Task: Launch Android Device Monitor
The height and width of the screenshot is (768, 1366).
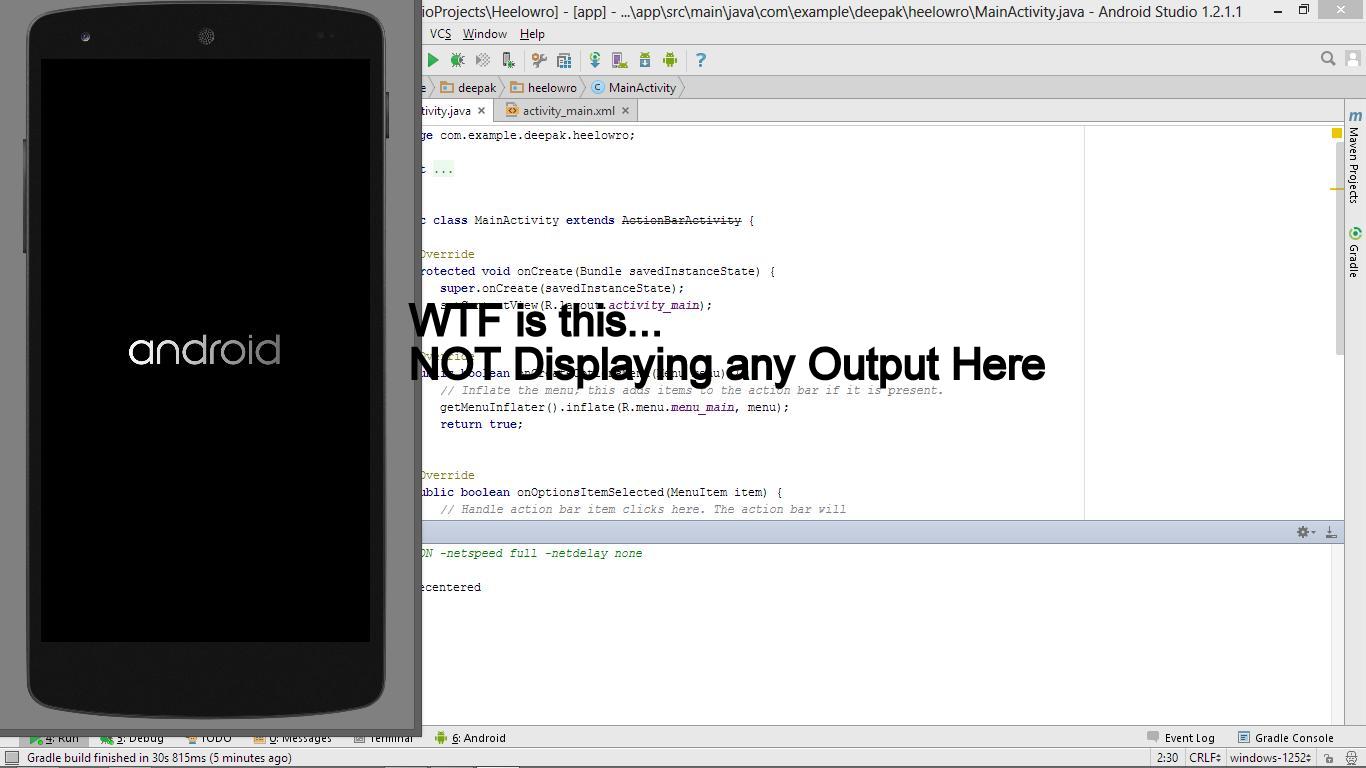Action: pos(670,60)
